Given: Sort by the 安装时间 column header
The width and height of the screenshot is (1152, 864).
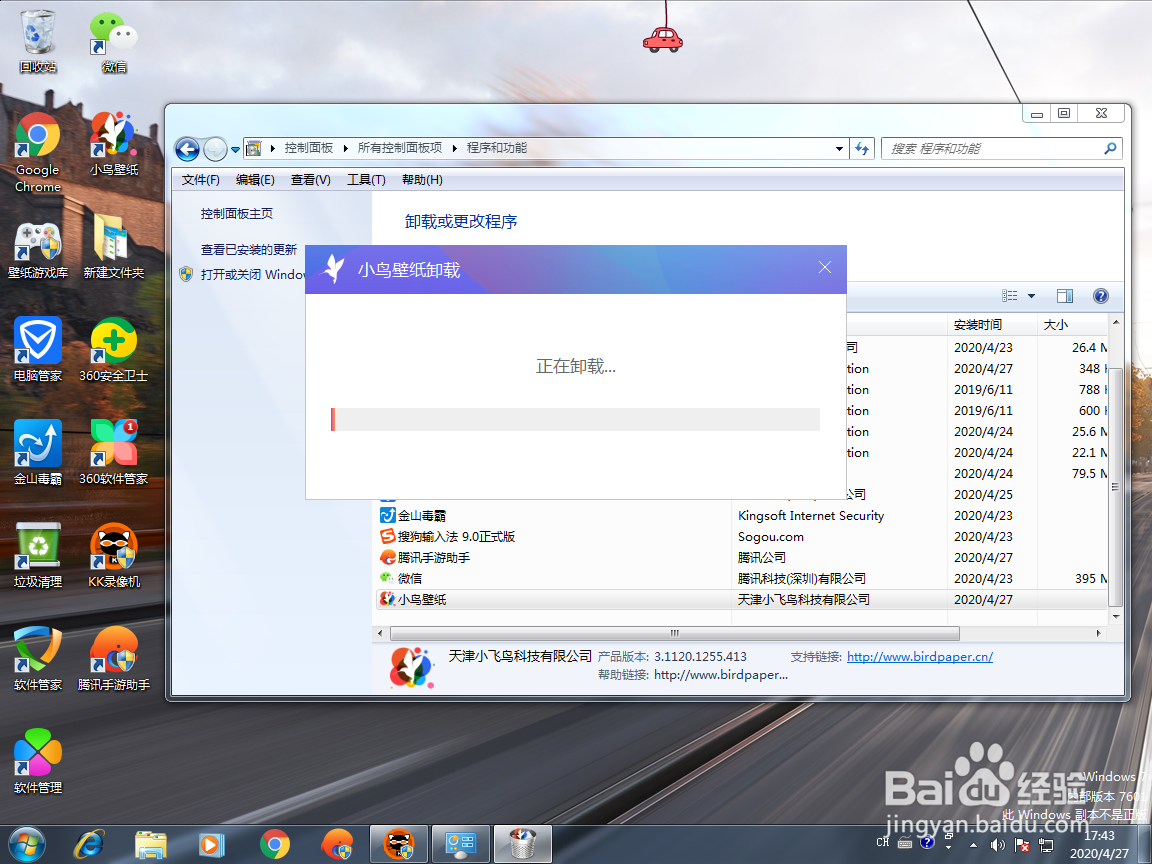Looking at the screenshot, I should [x=992, y=325].
